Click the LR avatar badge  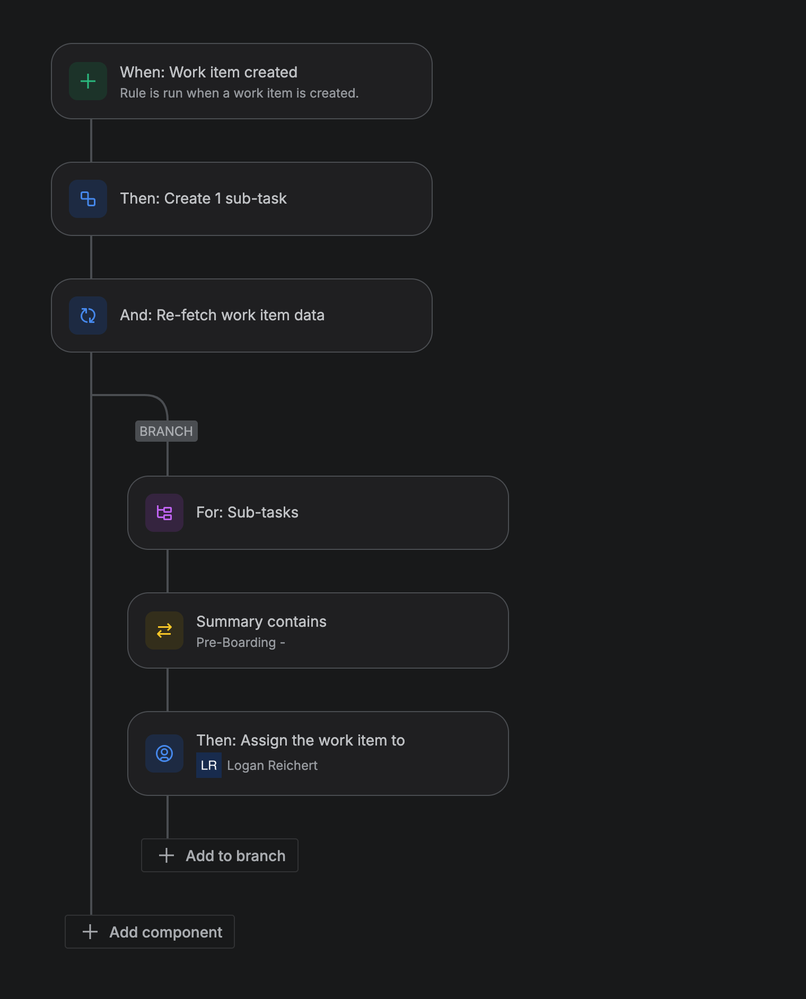click(x=209, y=765)
